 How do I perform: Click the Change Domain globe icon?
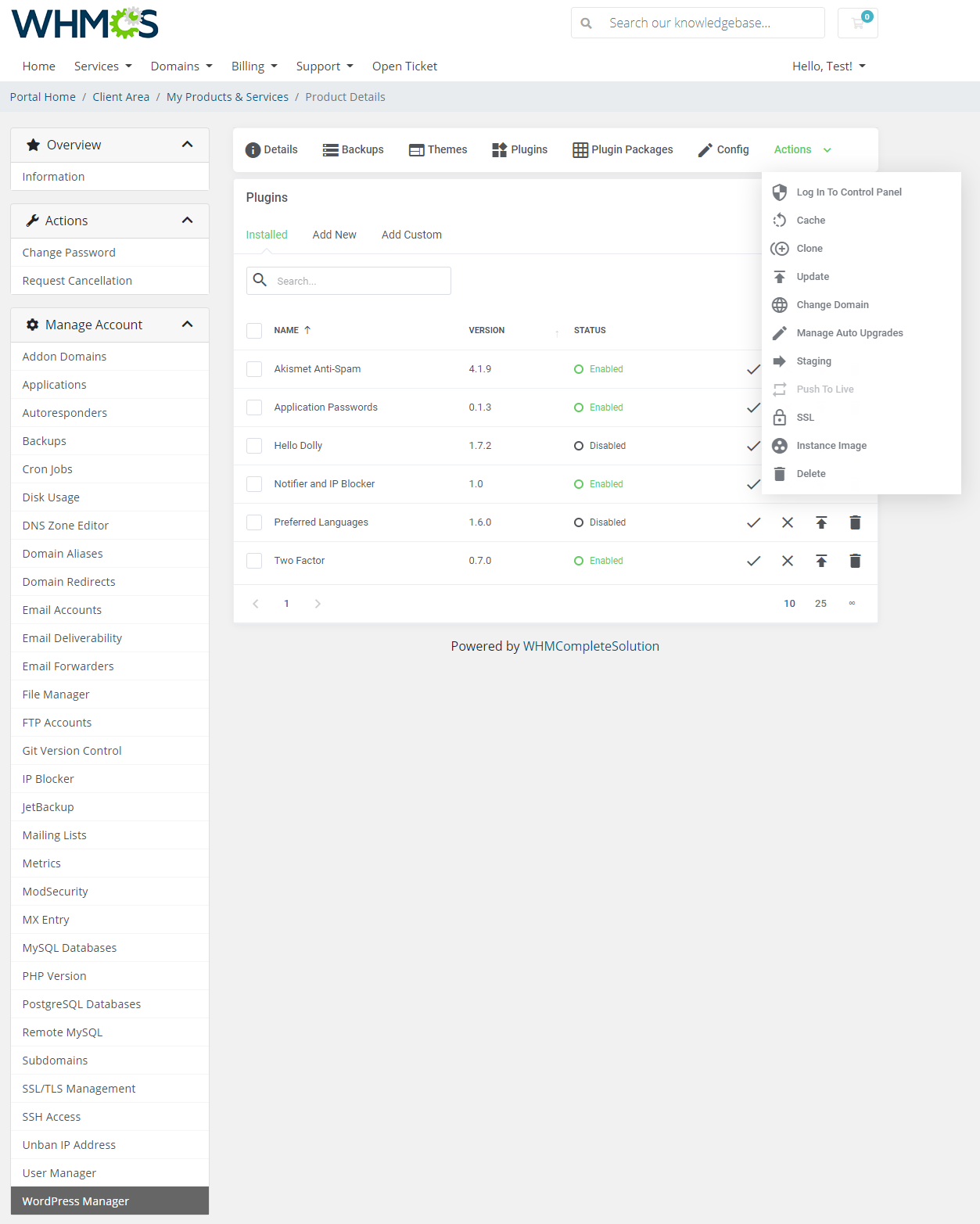780,305
